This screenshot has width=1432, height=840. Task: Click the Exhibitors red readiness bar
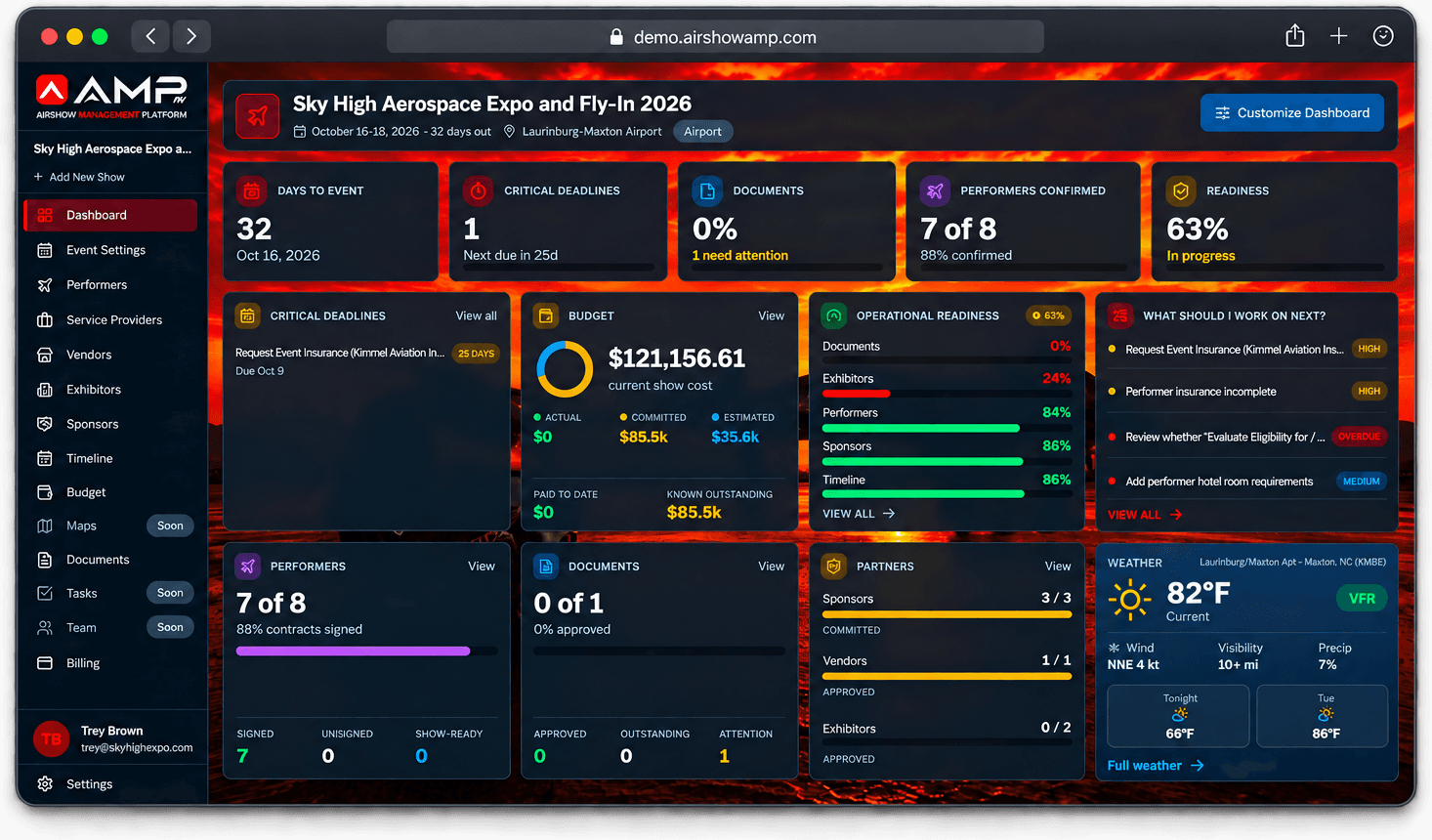pyautogui.click(x=856, y=394)
